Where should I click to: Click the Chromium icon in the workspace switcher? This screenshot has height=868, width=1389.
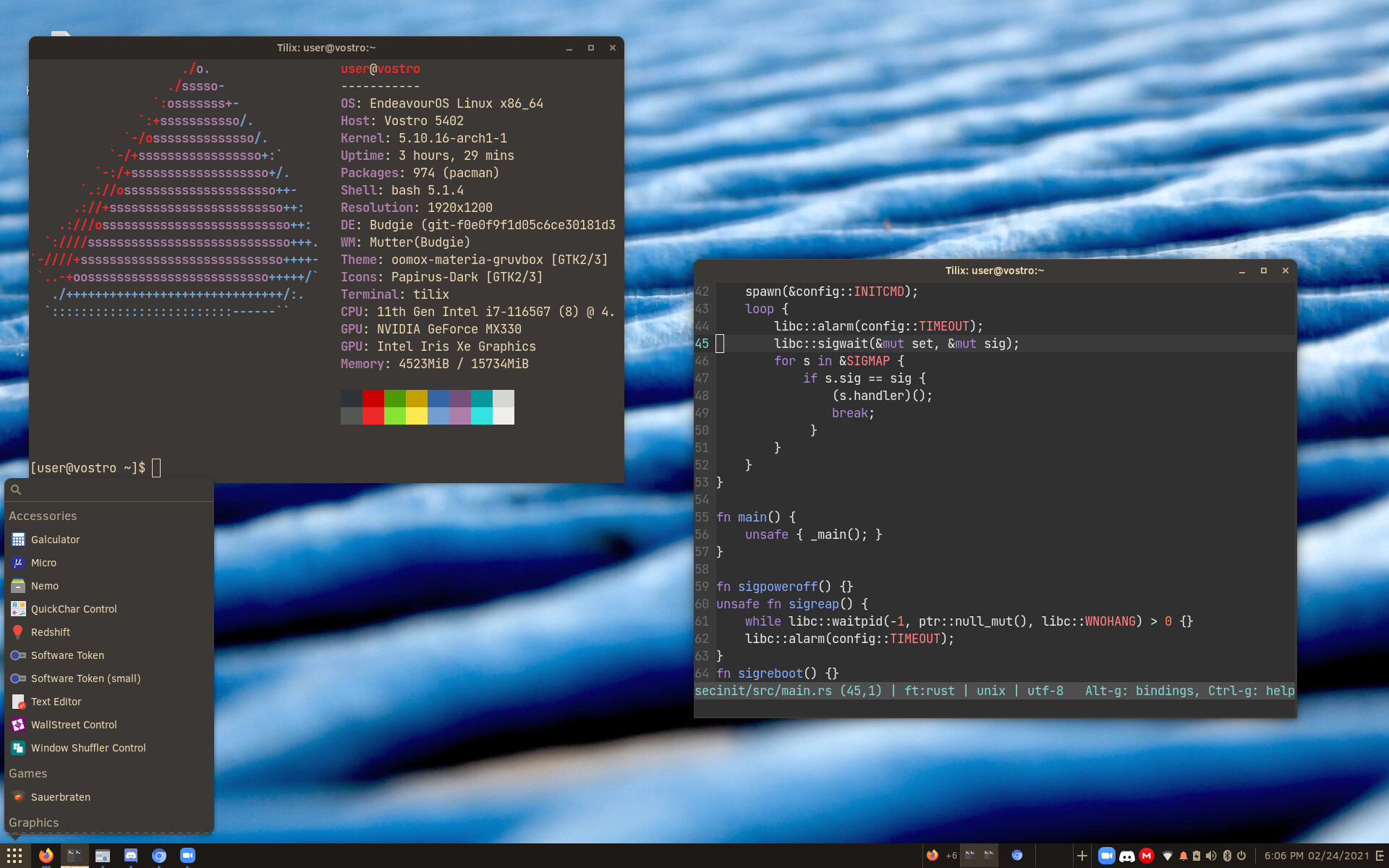point(1017,856)
